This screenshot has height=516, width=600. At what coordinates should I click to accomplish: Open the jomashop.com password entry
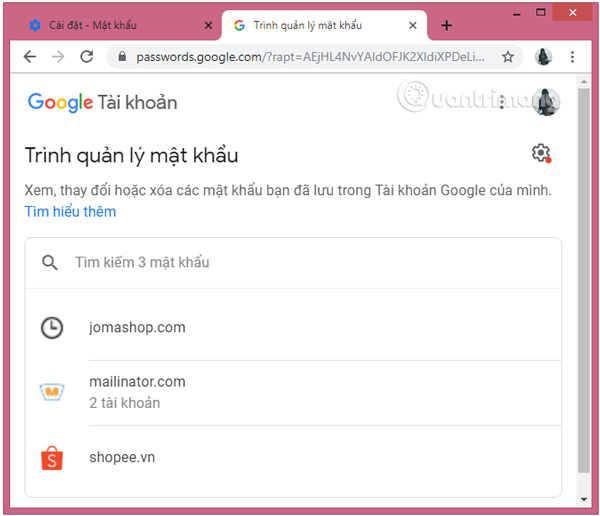pyautogui.click(x=293, y=328)
